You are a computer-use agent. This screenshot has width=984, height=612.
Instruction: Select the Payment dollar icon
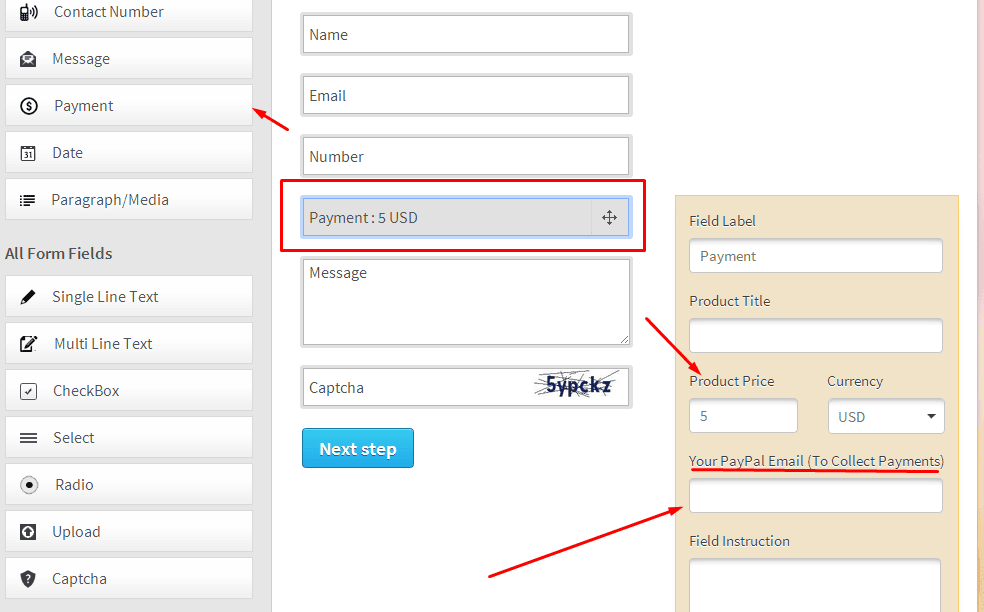pos(29,106)
